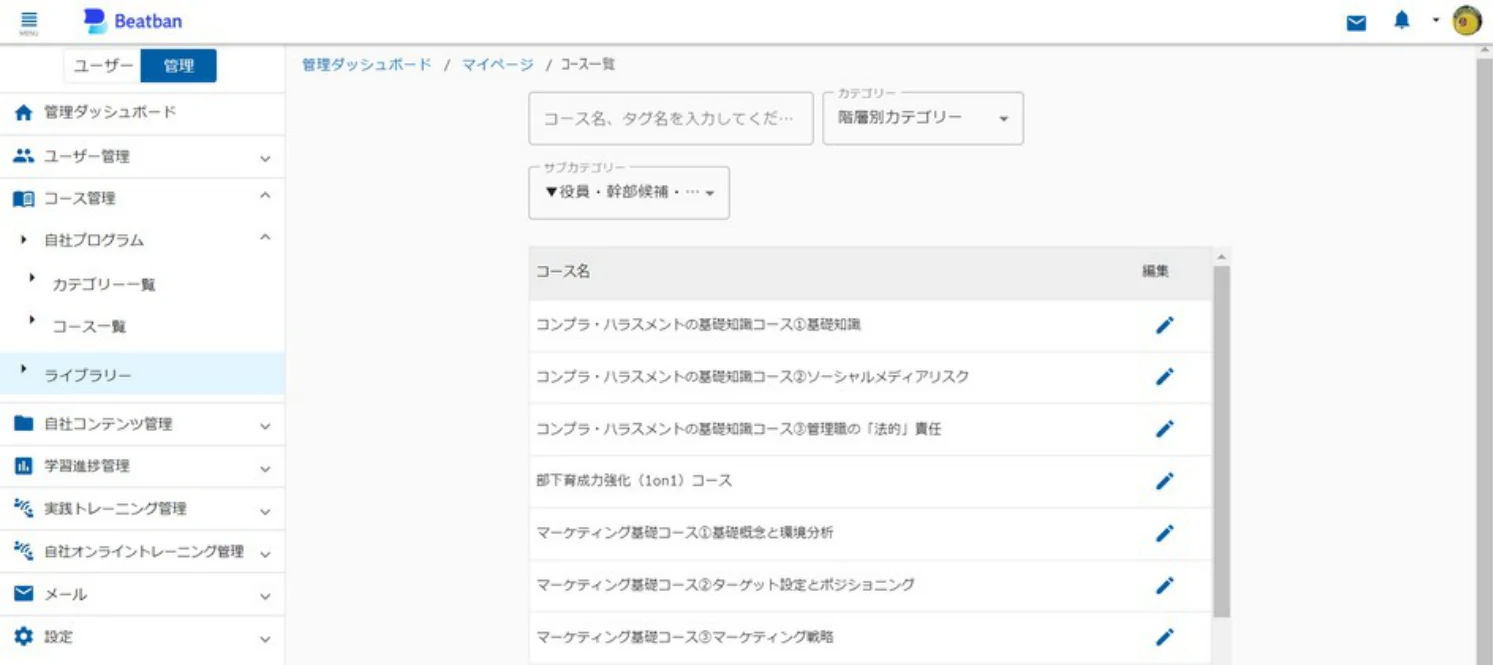This screenshot has width=1493, height=665.
Task: Open dropdown arrow beside user avatar
Action: pyautogui.click(x=1435, y=20)
